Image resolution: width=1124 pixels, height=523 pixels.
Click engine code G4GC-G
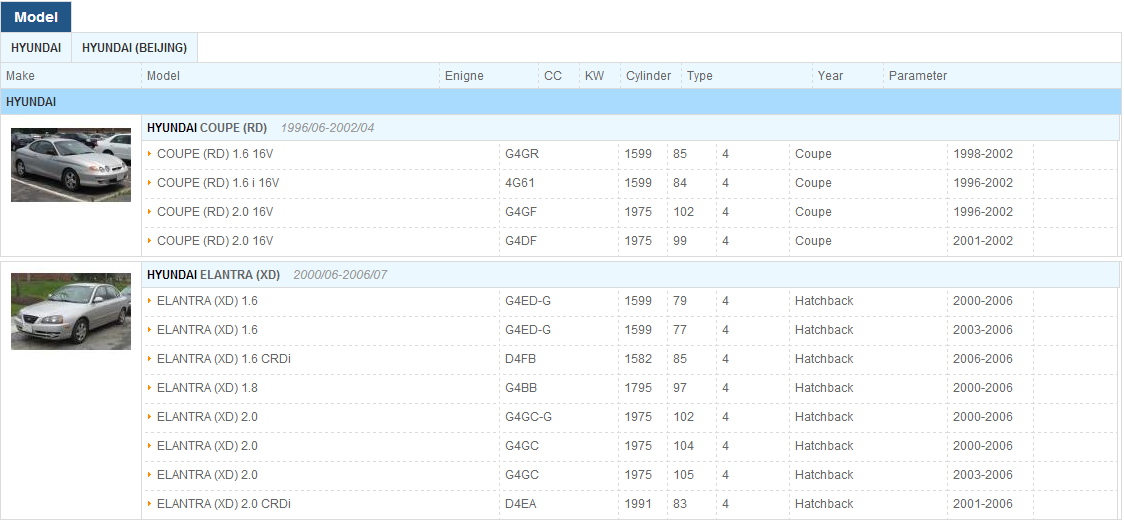528,418
